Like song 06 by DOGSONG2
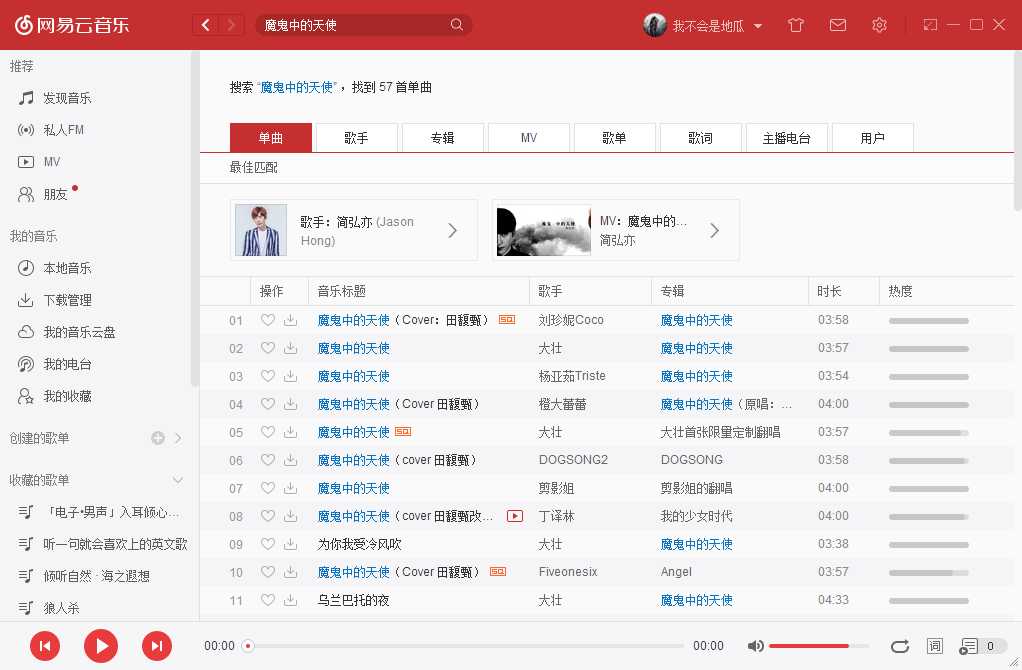Image resolution: width=1022 pixels, height=670 pixels. tap(268, 460)
